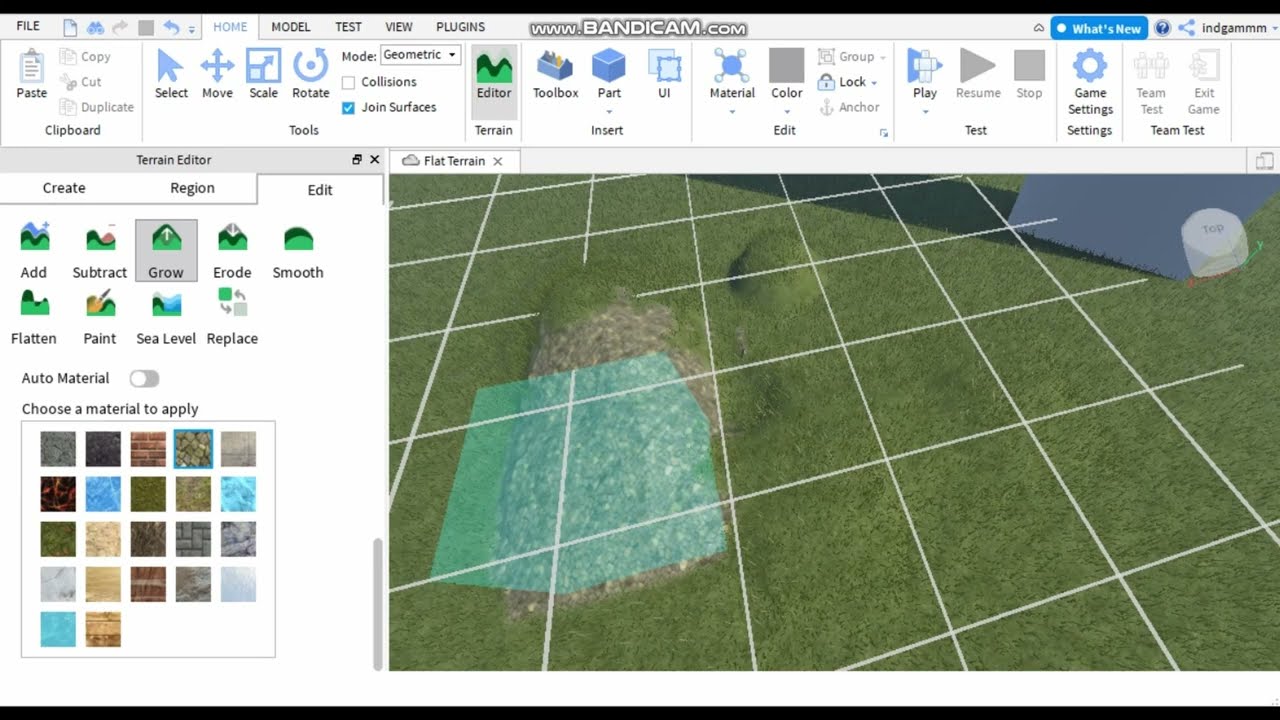Click the What's New button
Image resolution: width=1280 pixels, height=720 pixels.
click(1098, 28)
